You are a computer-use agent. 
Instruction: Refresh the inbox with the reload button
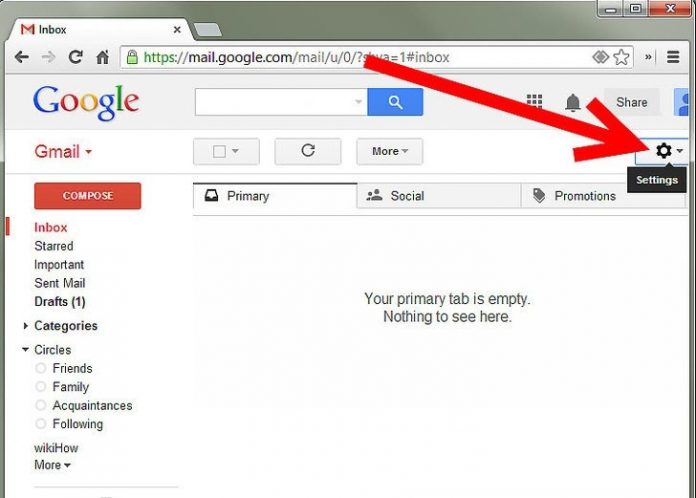308,151
